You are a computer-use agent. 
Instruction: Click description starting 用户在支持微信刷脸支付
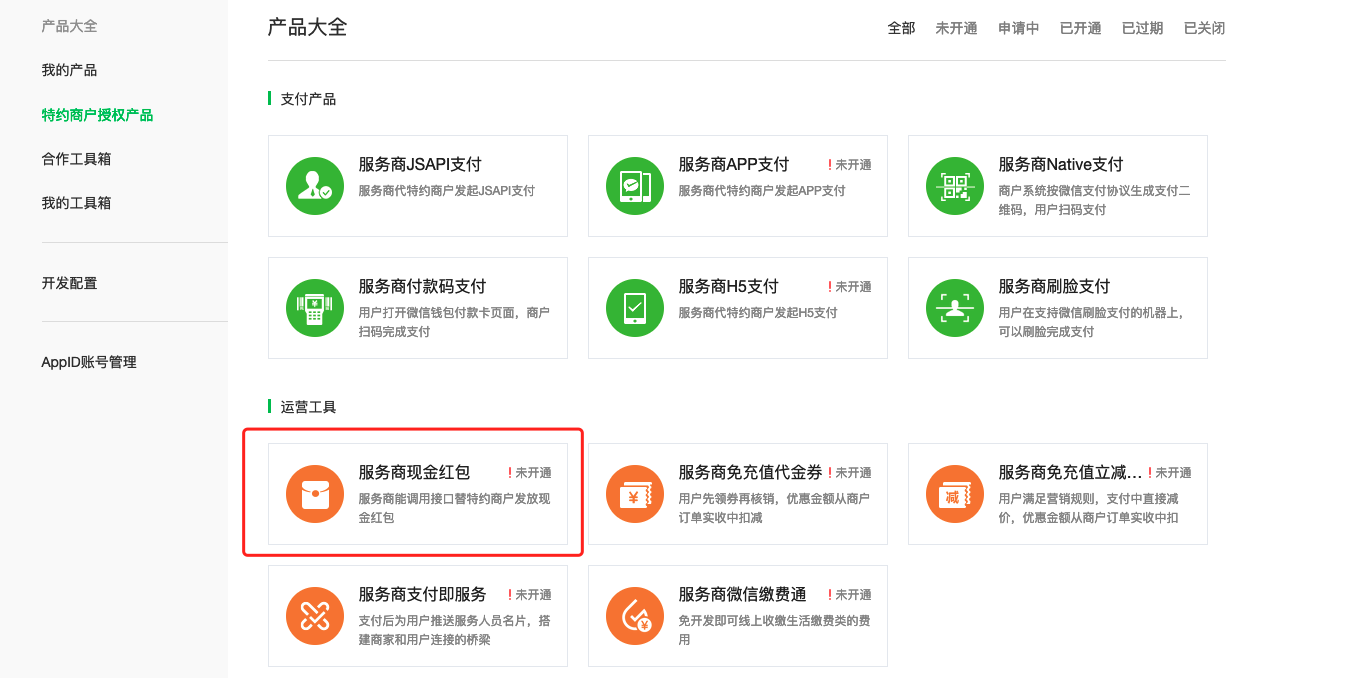point(1091,322)
